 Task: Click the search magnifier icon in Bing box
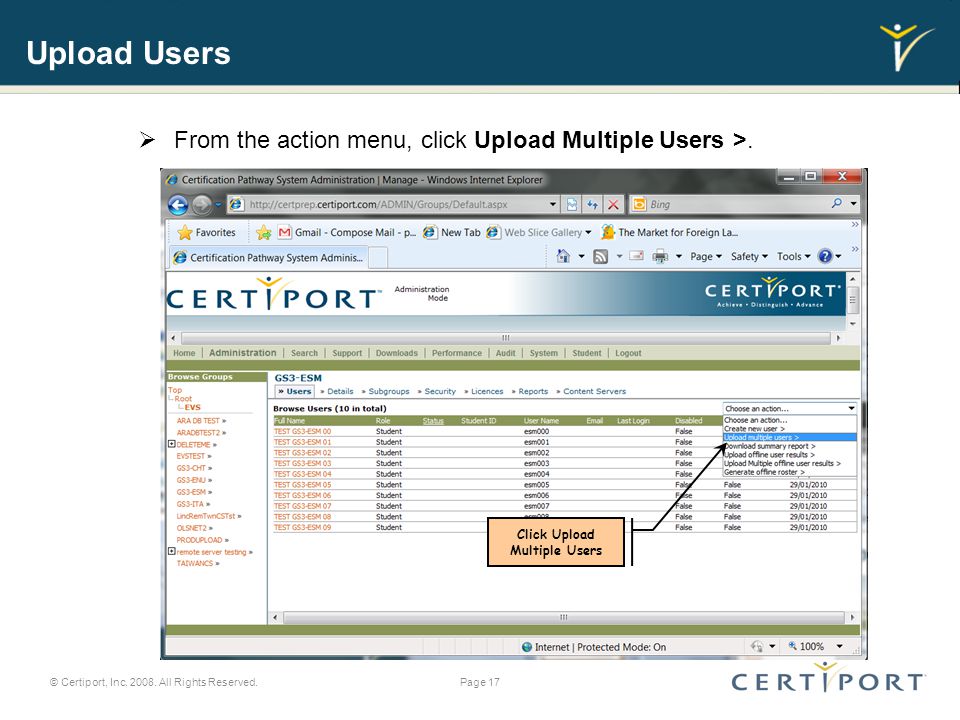pos(836,203)
